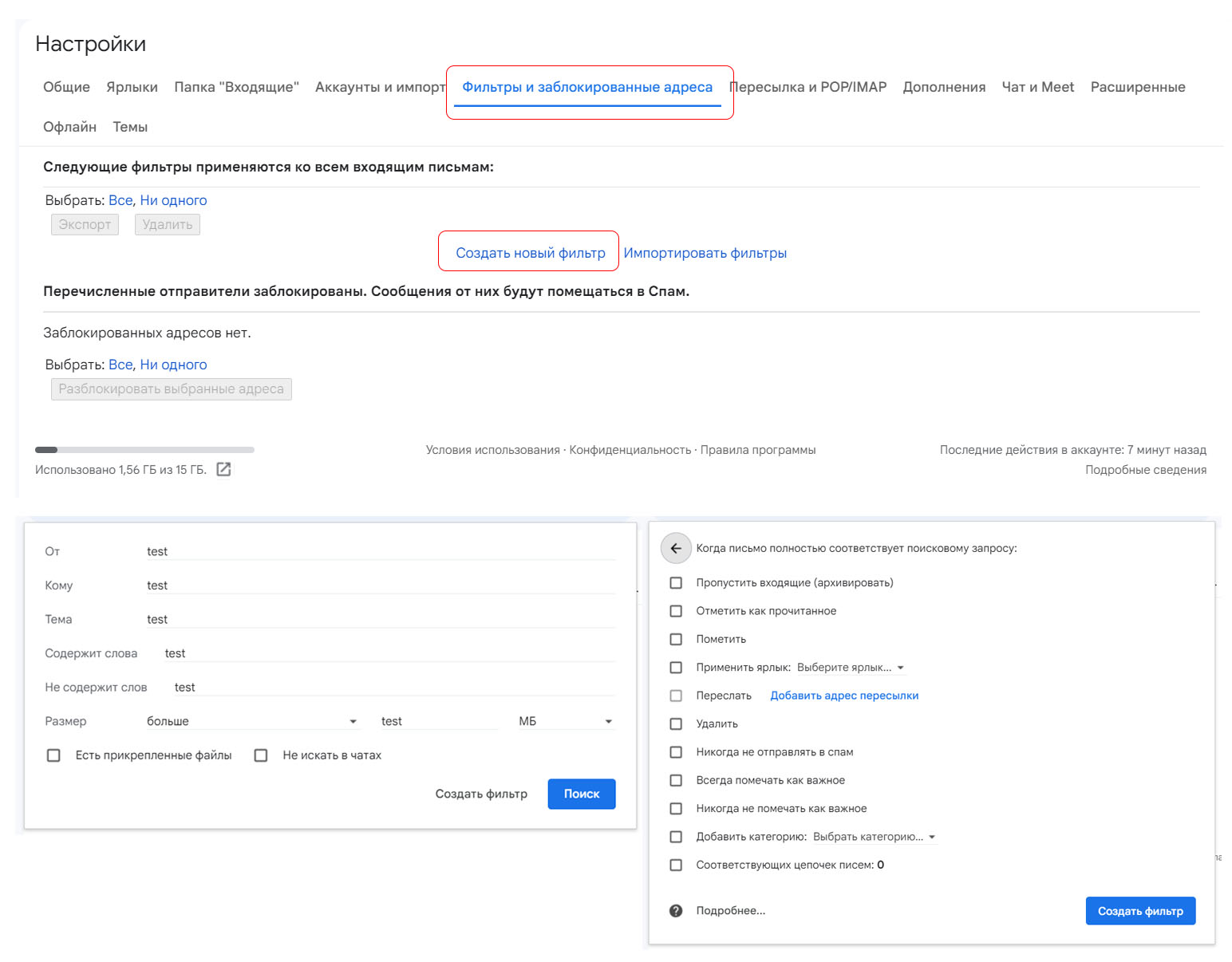
Task: Enable 'Никогда не отправлять в спам'
Action: [x=676, y=752]
